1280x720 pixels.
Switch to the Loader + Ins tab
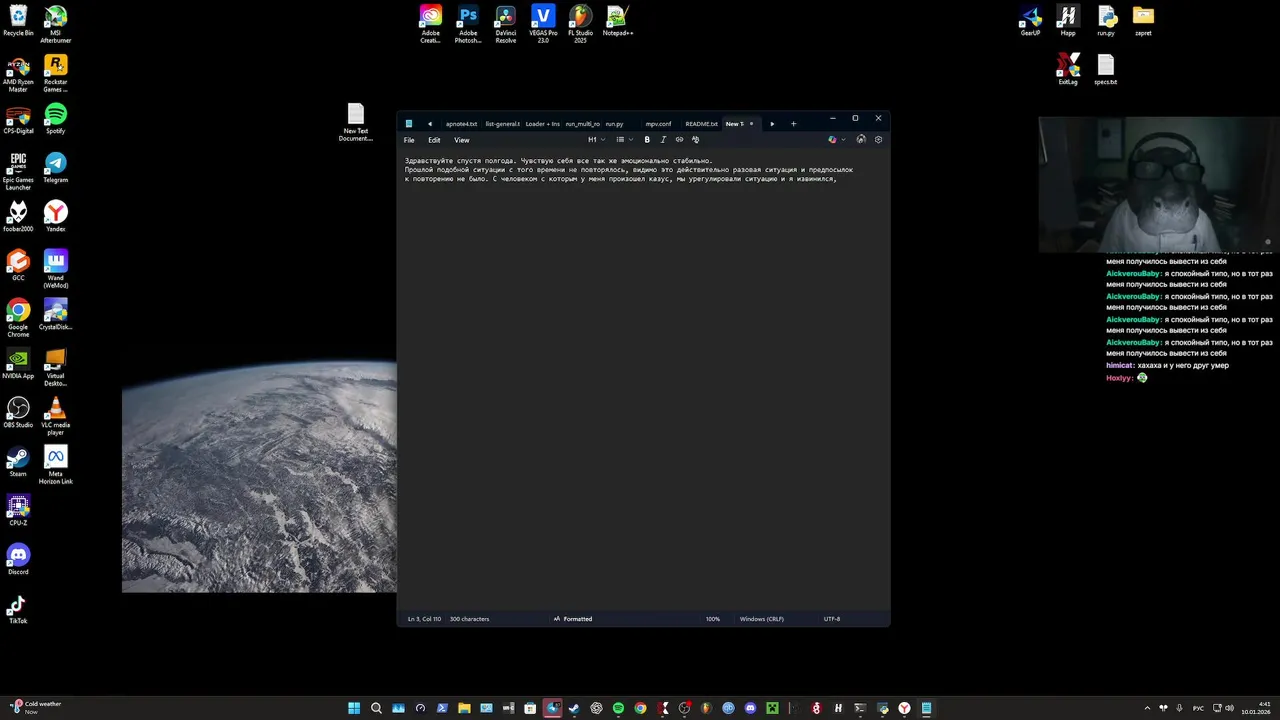(x=542, y=124)
